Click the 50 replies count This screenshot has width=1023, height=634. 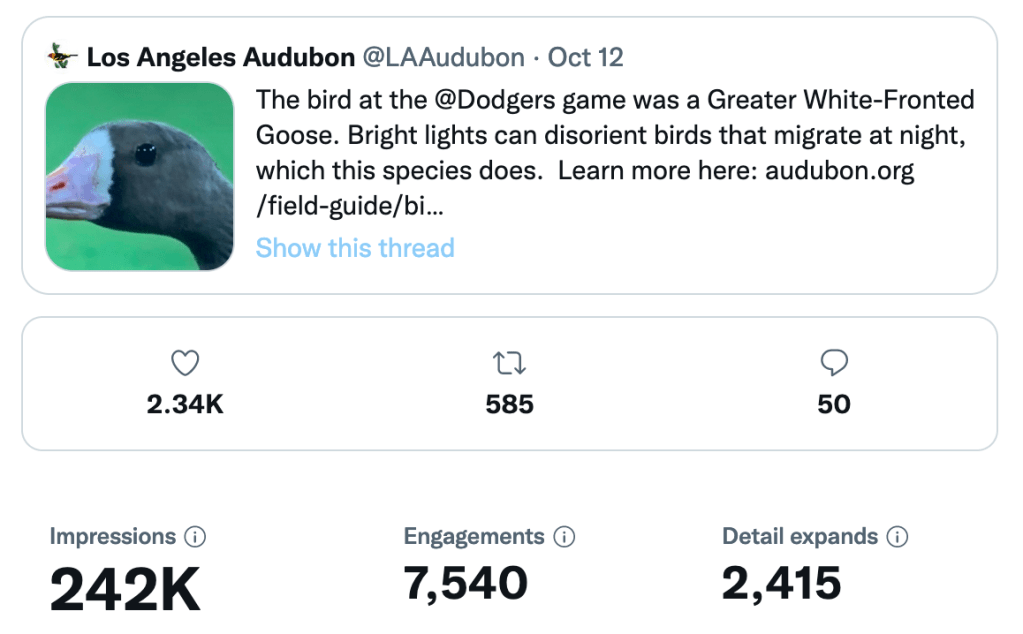833,404
